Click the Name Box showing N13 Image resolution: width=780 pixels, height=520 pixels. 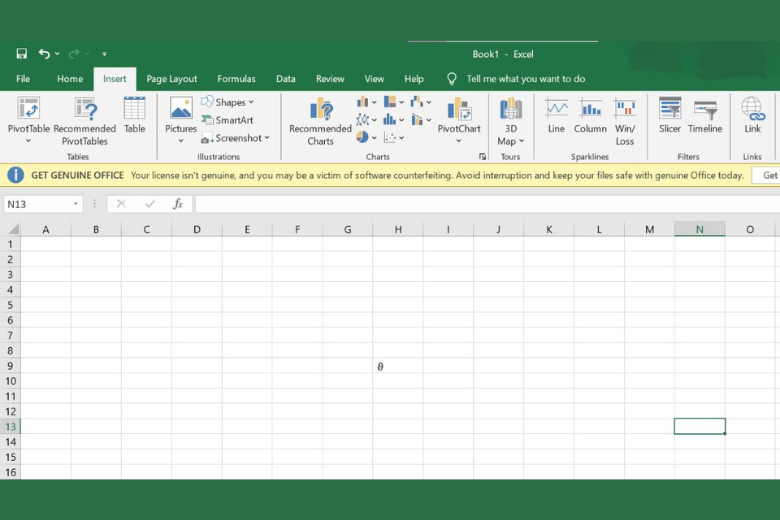click(x=36, y=204)
